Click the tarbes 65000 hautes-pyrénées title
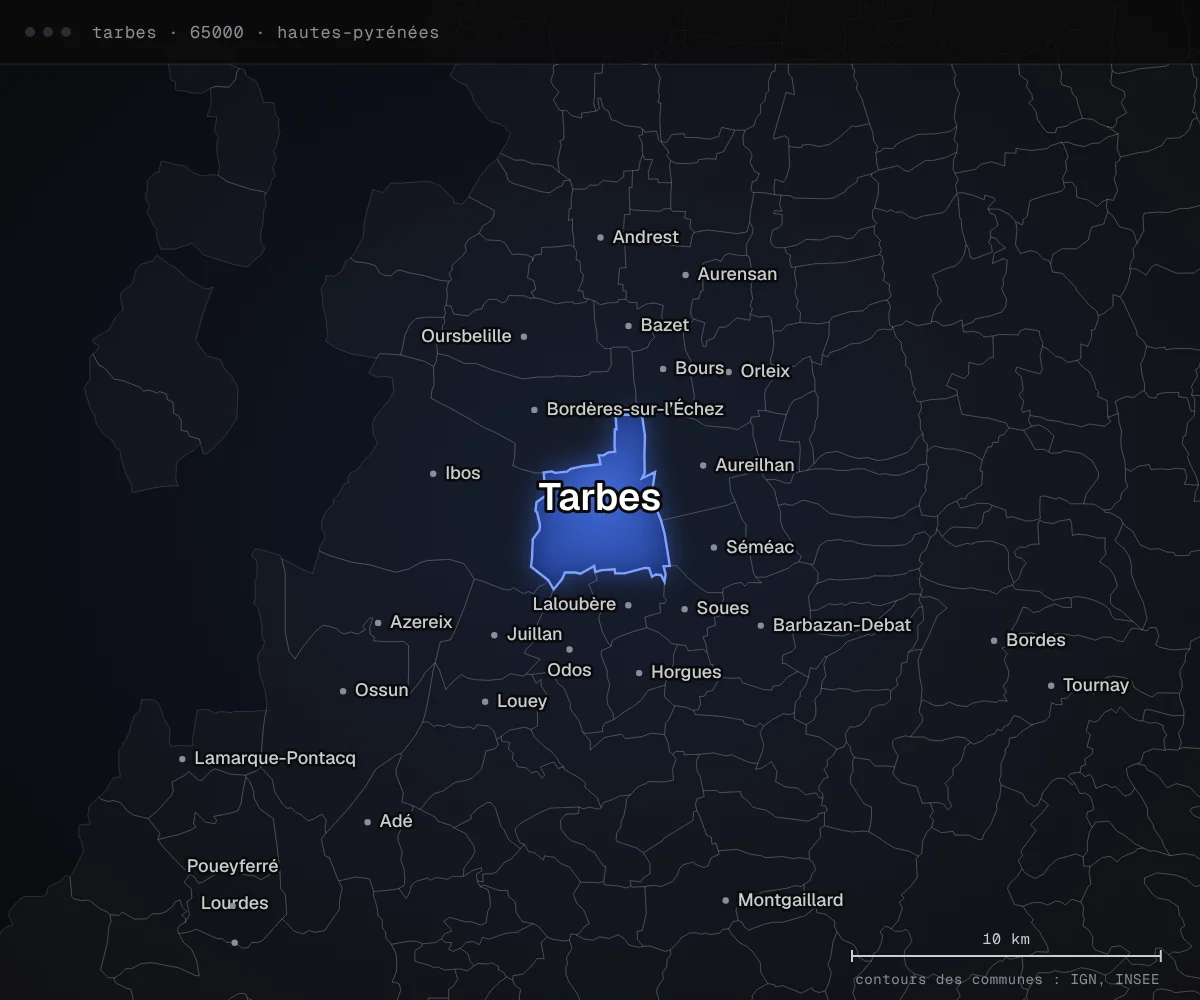Image resolution: width=1200 pixels, height=1000 pixels. point(265,32)
